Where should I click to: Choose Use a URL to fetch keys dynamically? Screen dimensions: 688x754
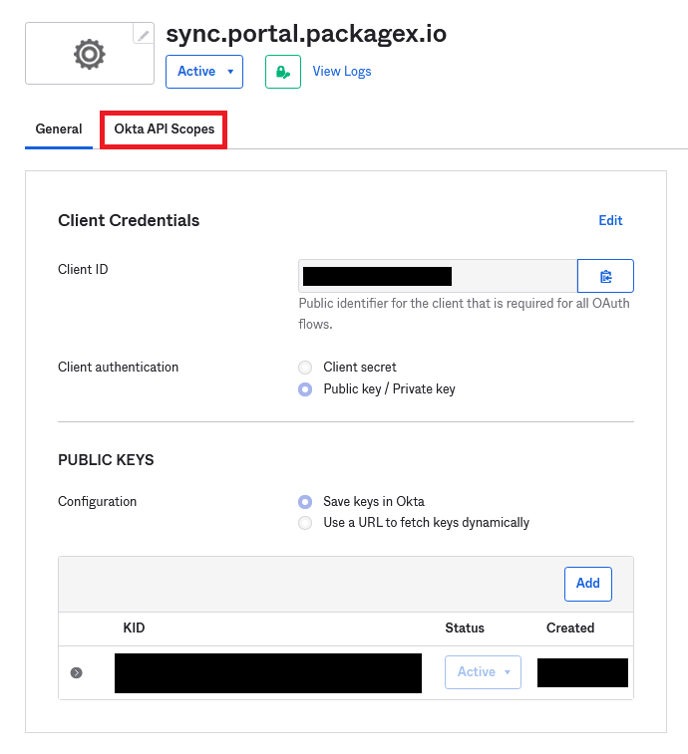pyautogui.click(x=305, y=523)
